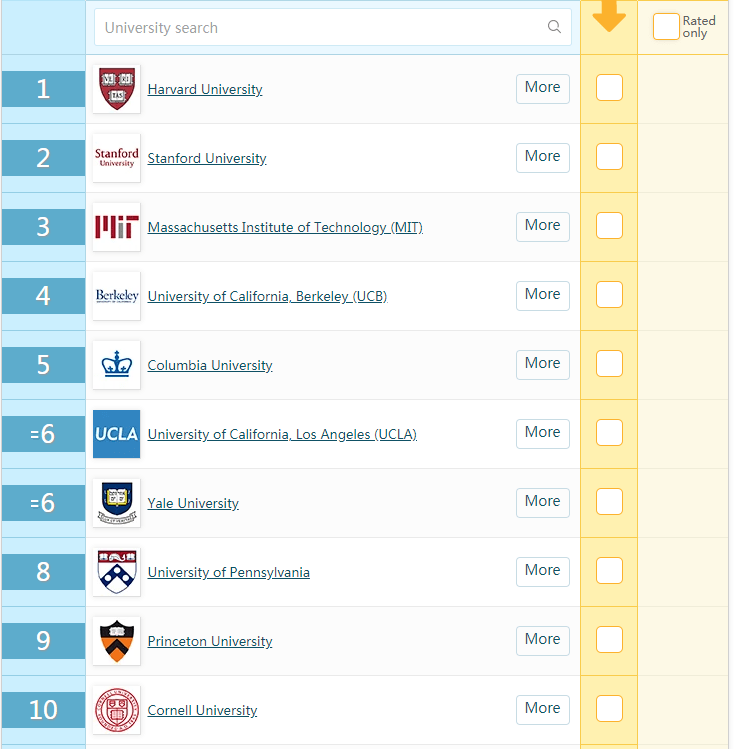This screenshot has width=734, height=749.
Task: Tick the compare checkbox for UC Berkeley
Action: 609,294
